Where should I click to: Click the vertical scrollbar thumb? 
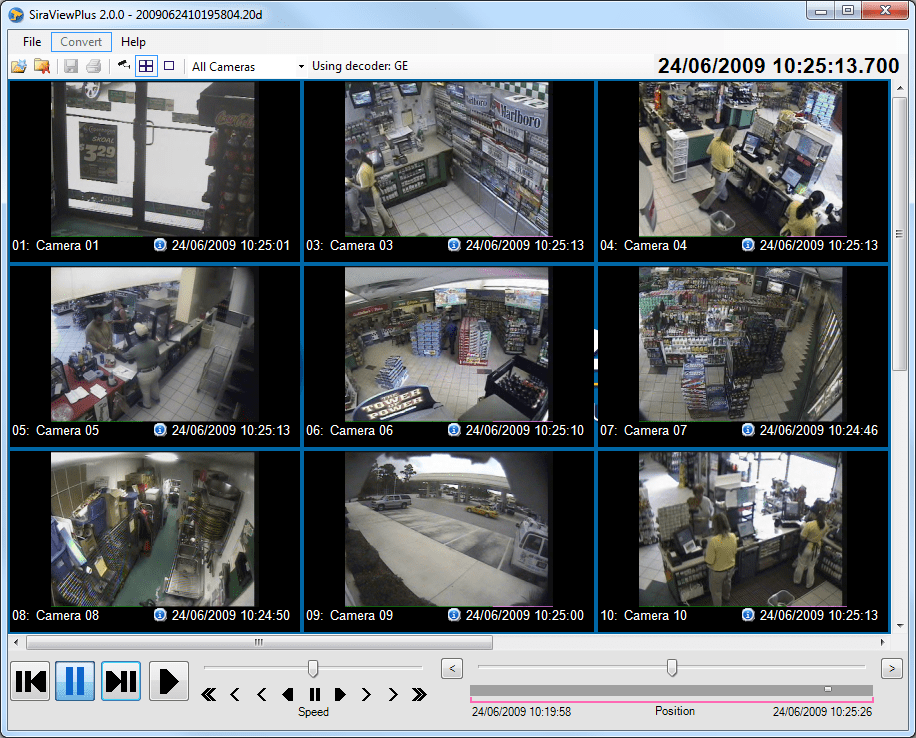900,234
